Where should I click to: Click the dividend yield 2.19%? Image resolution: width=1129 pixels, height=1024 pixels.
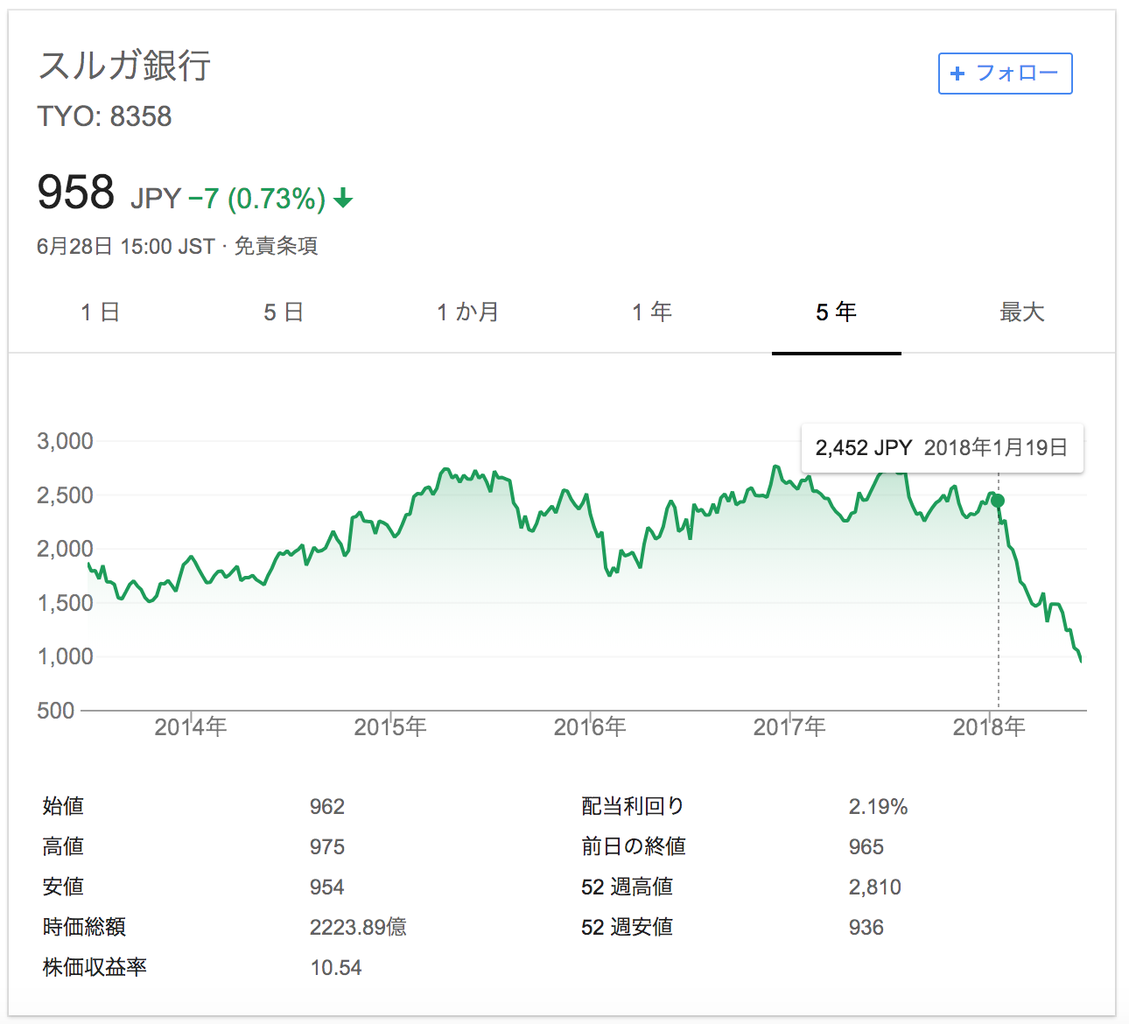click(878, 807)
